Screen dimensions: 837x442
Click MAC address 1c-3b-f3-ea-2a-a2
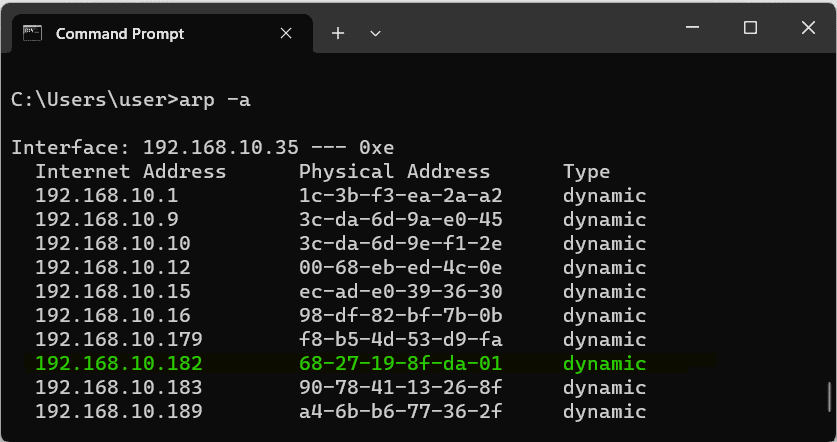[x=400, y=195]
